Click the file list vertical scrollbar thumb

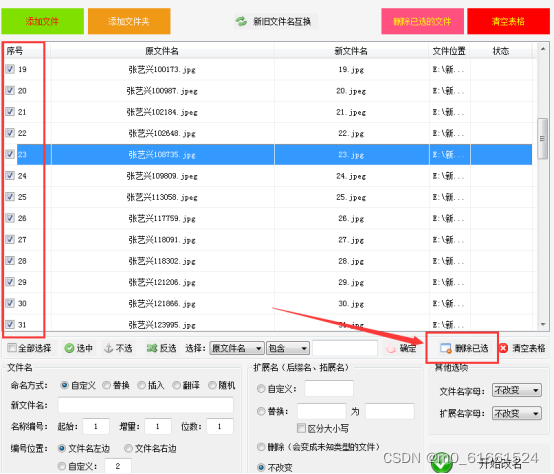(x=542, y=138)
